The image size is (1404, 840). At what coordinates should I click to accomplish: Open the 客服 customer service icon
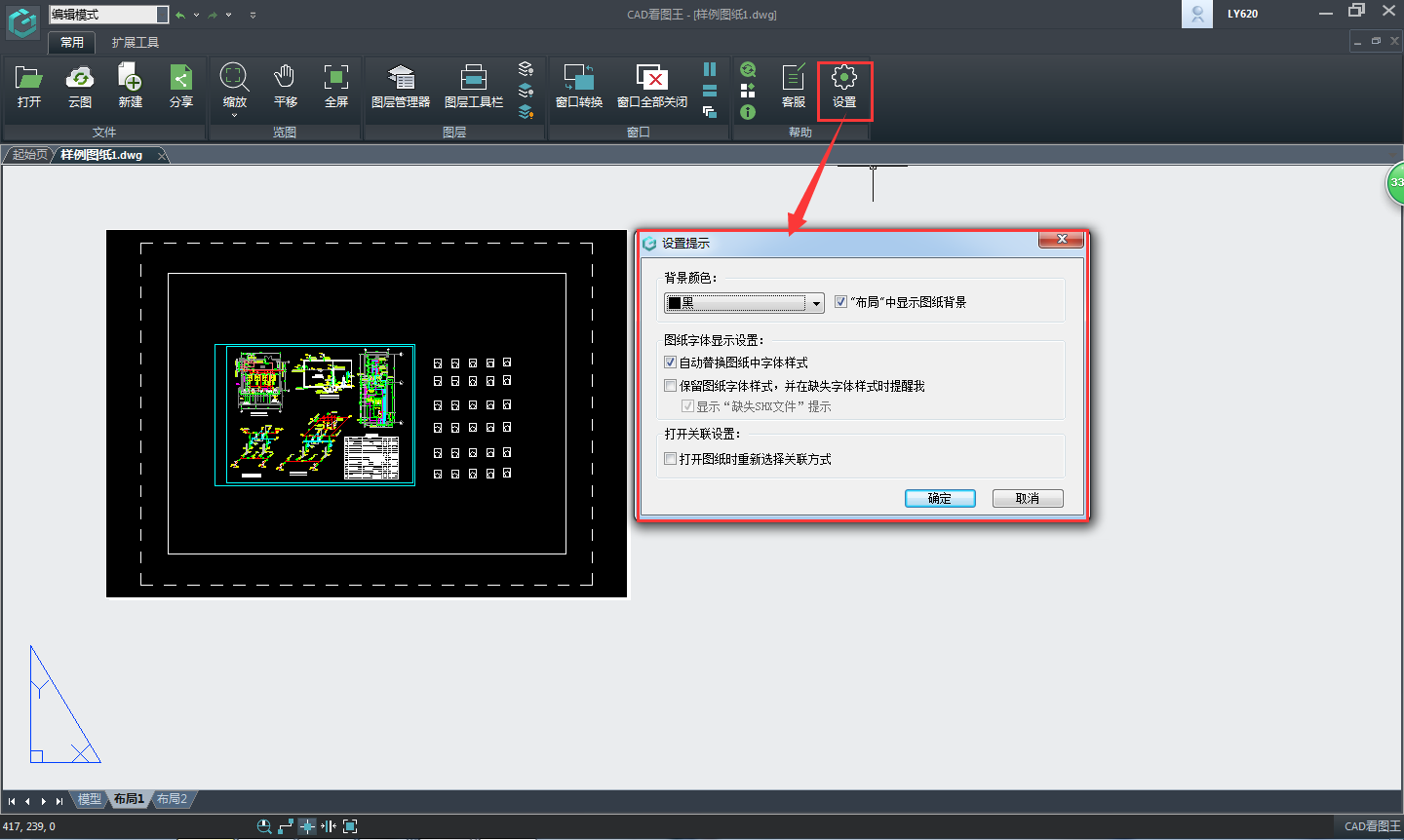(x=794, y=86)
